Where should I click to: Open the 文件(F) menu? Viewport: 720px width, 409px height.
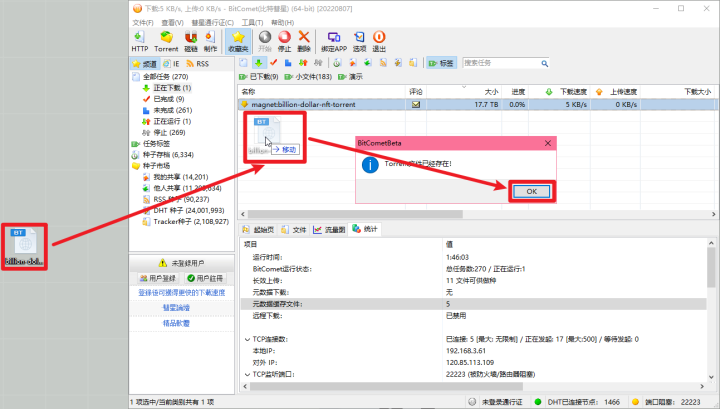pos(143,22)
